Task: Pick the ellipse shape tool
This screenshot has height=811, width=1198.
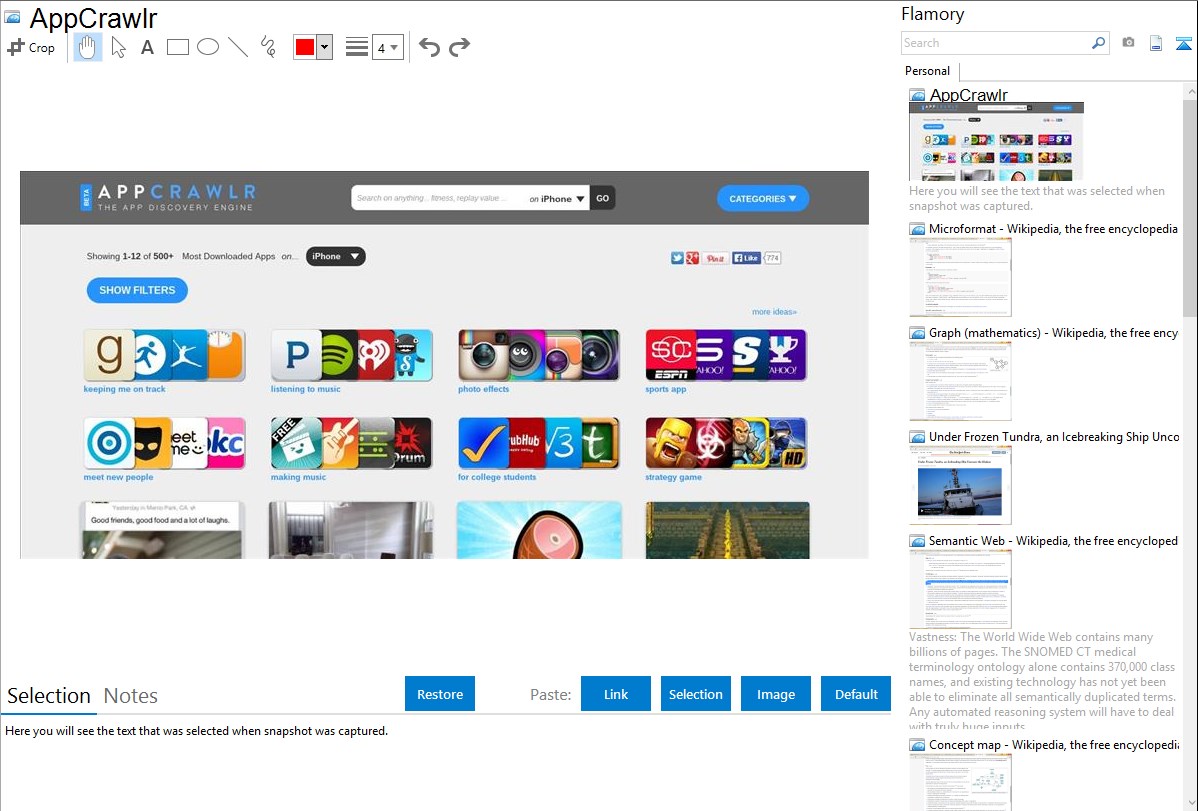Action: point(208,47)
